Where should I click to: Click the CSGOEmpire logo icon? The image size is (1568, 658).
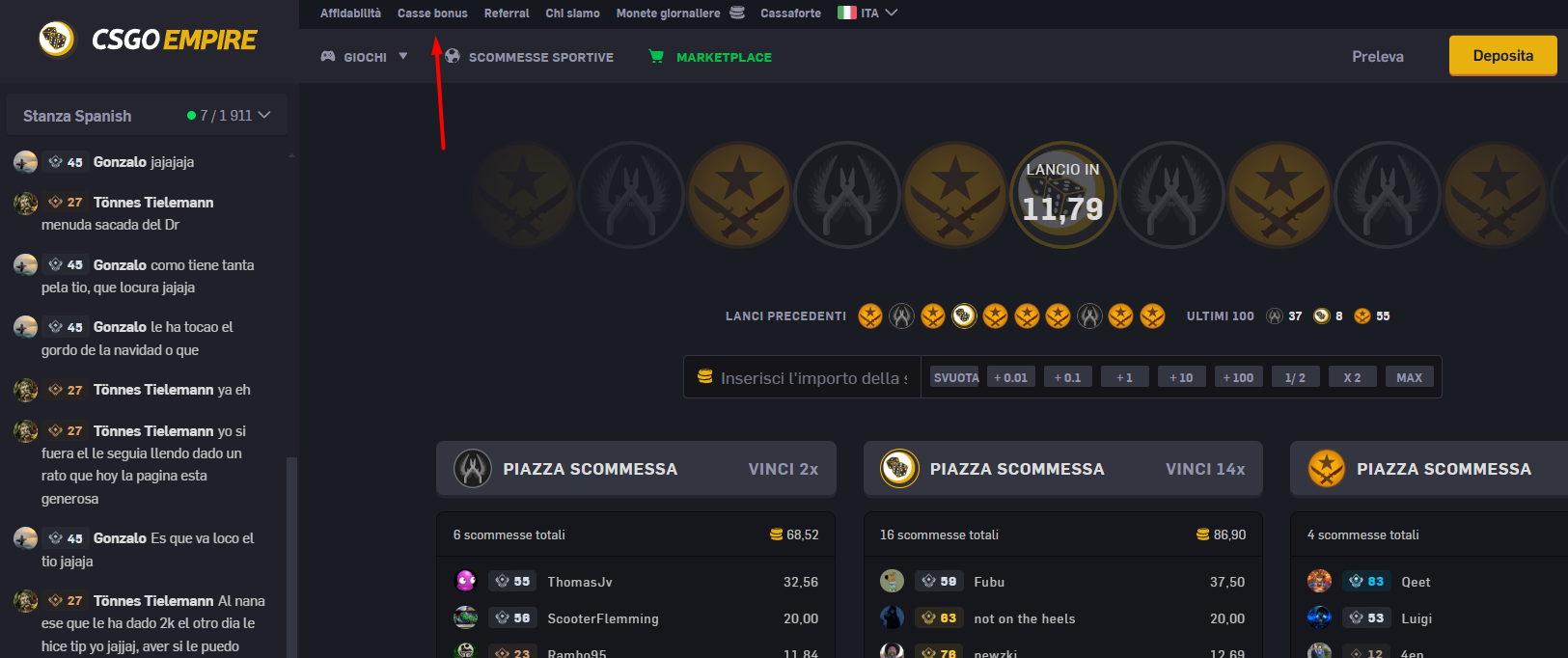56,40
